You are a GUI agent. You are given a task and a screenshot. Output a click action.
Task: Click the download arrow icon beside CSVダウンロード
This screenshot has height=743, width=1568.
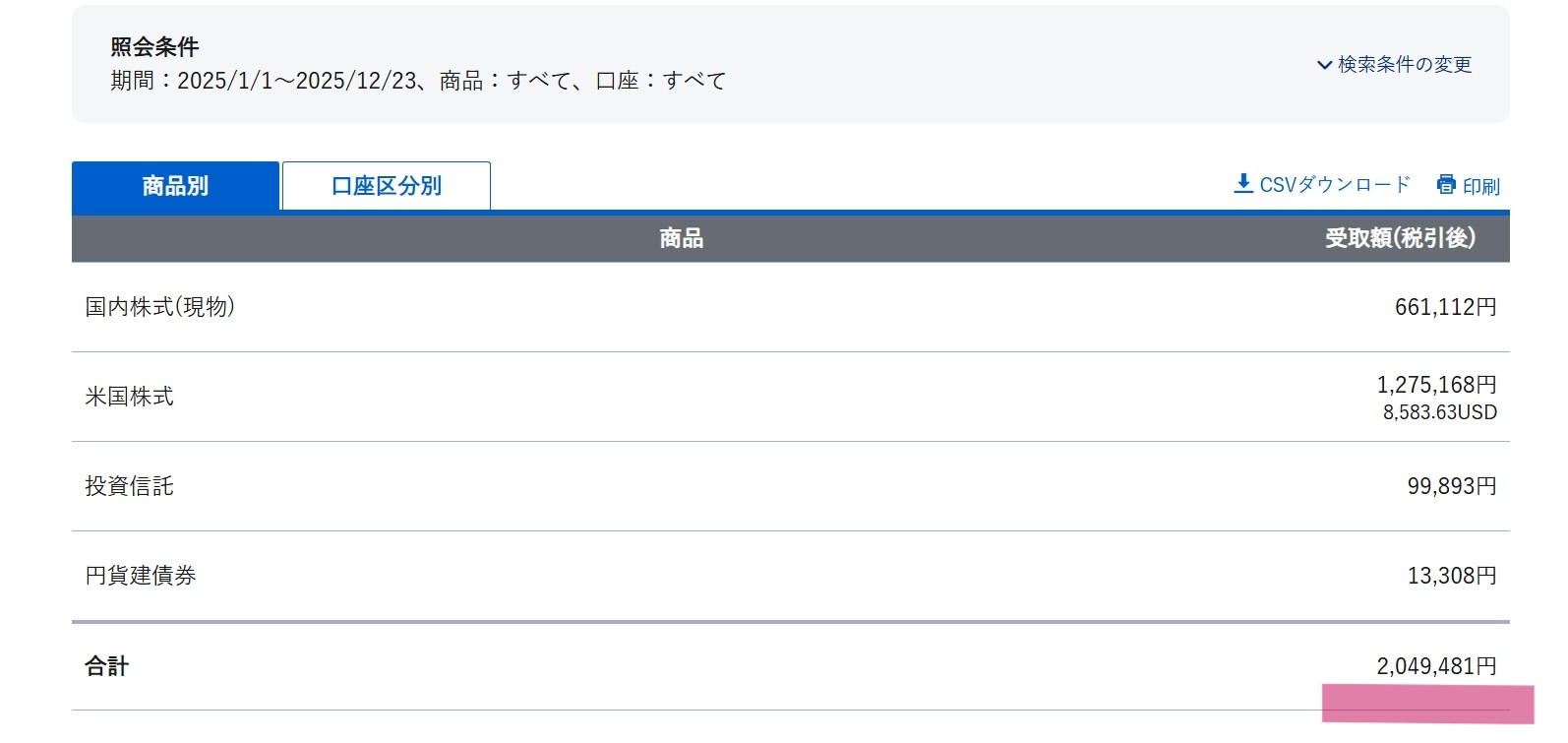pyautogui.click(x=1243, y=184)
